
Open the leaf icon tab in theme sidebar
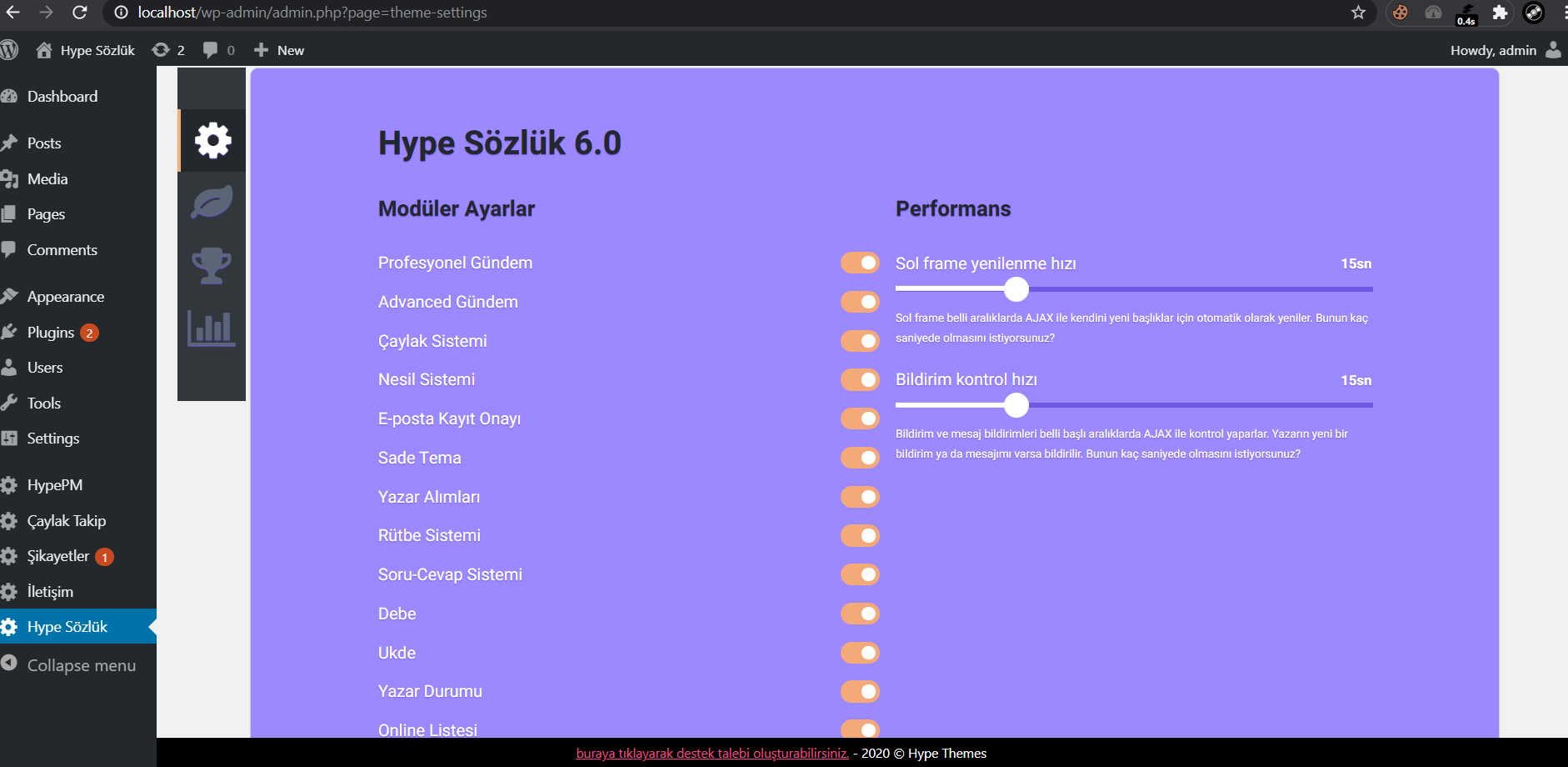[x=212, y=203]
